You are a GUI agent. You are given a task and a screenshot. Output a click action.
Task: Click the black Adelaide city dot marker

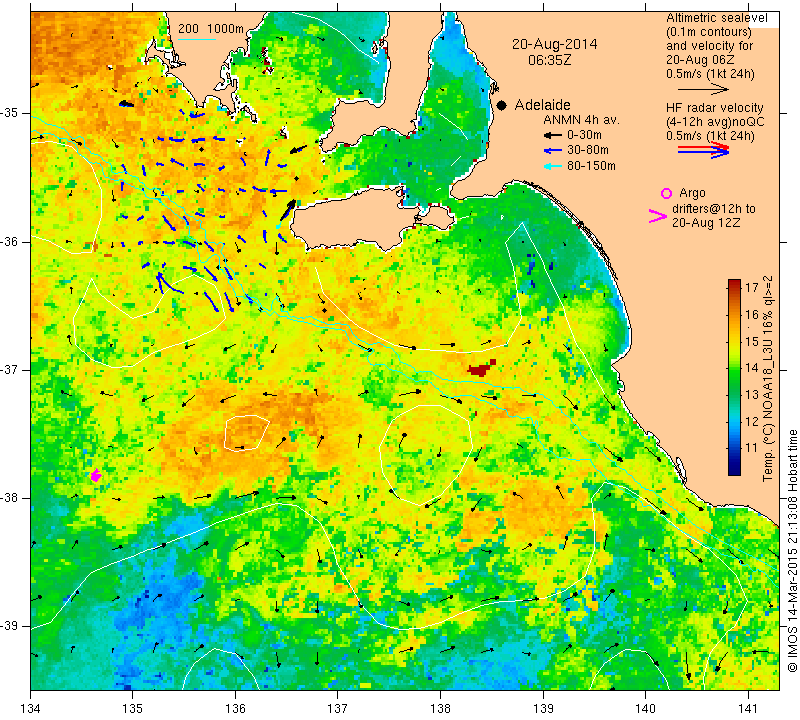coord(502,105)
